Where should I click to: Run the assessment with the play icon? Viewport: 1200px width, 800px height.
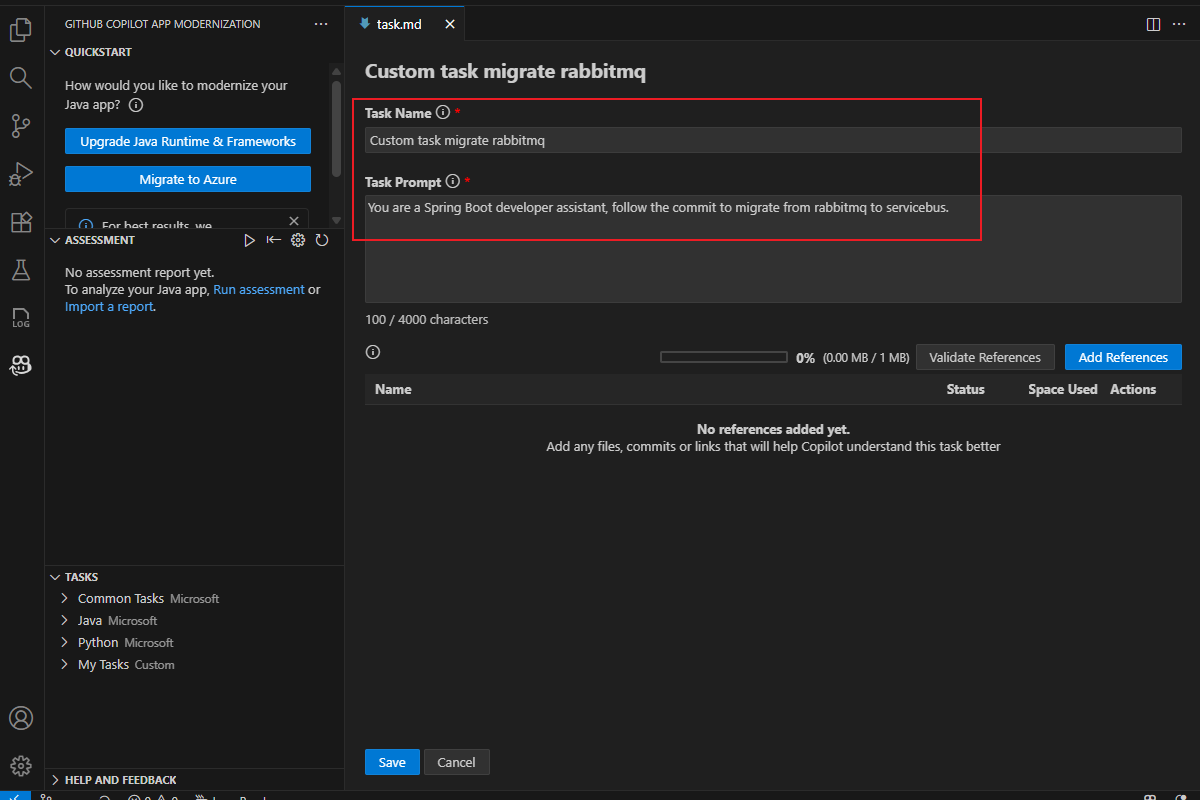pos(249,240)
